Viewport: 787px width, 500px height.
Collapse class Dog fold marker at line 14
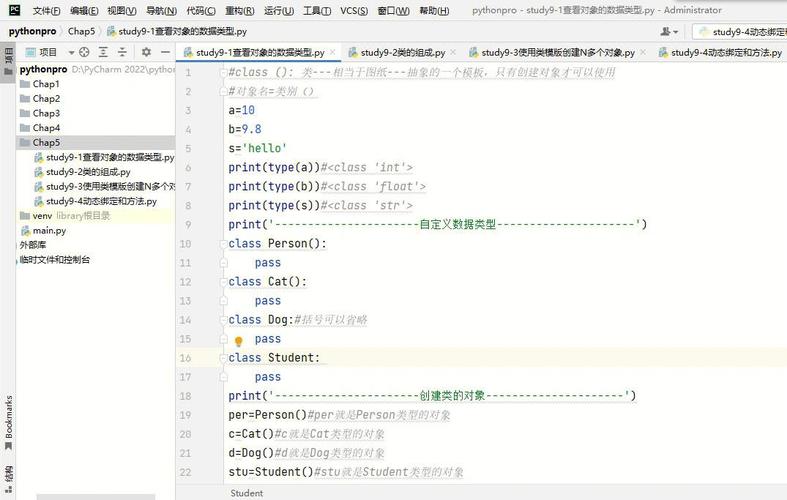(x=223, y=320)
